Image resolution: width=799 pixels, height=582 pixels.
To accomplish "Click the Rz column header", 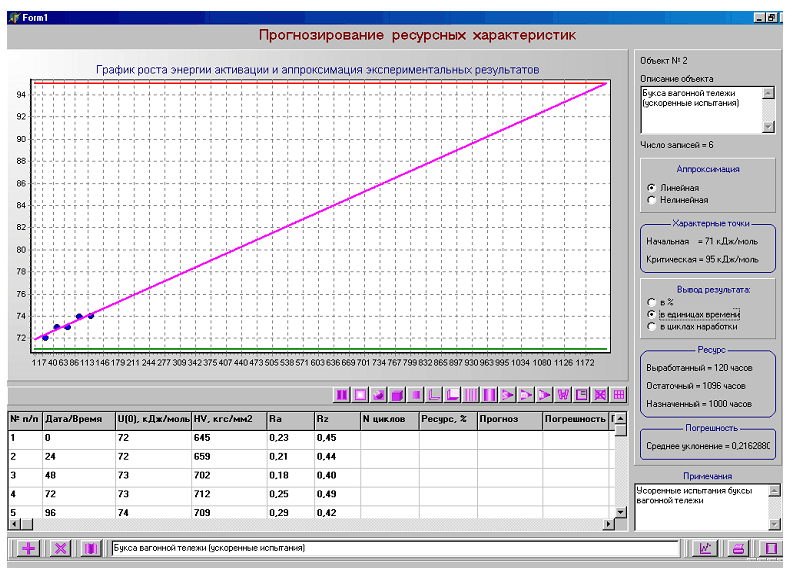I will click(337, 419).
